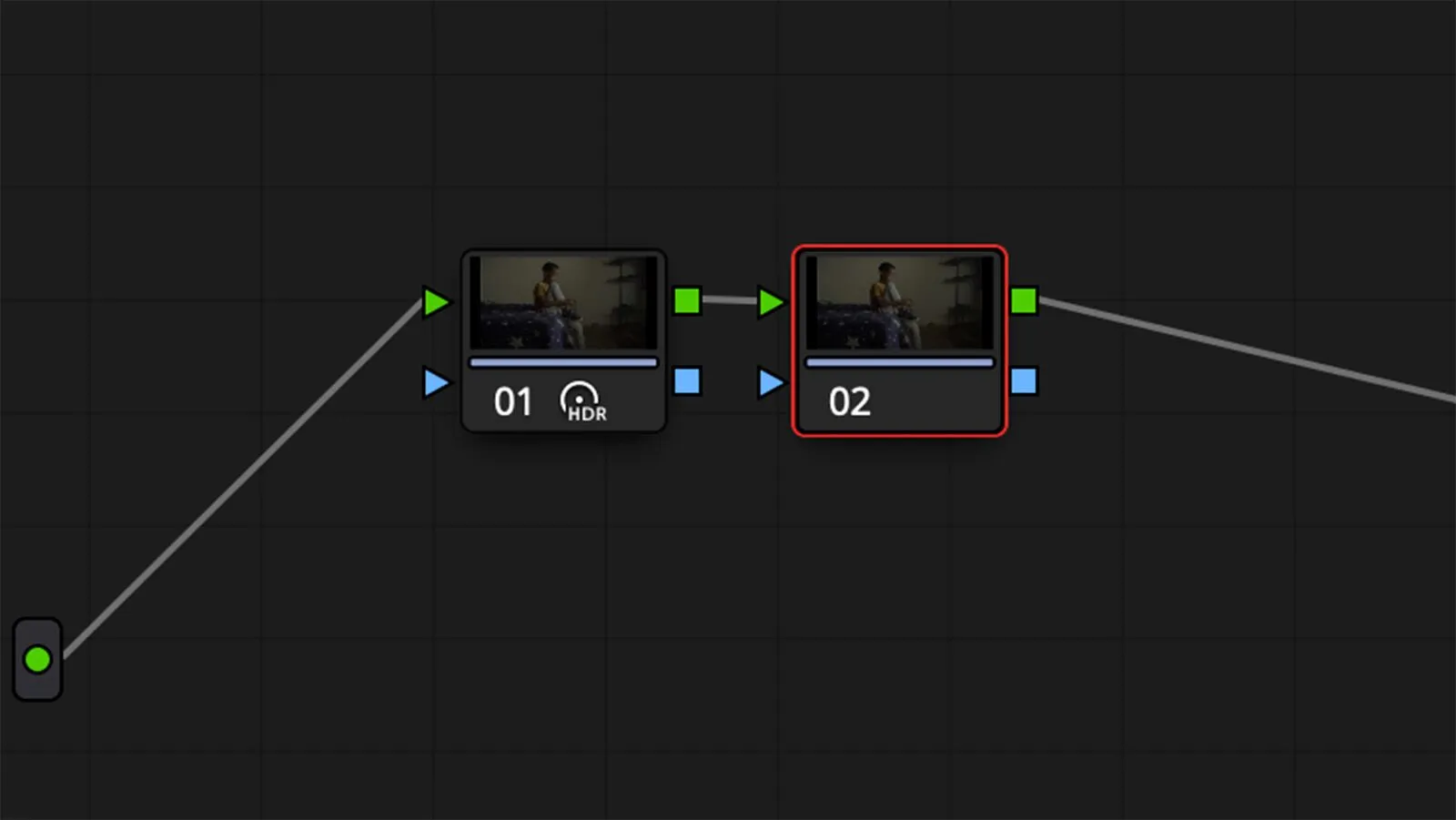Click node 01's green RGB input triangle

tap(436, 302)
